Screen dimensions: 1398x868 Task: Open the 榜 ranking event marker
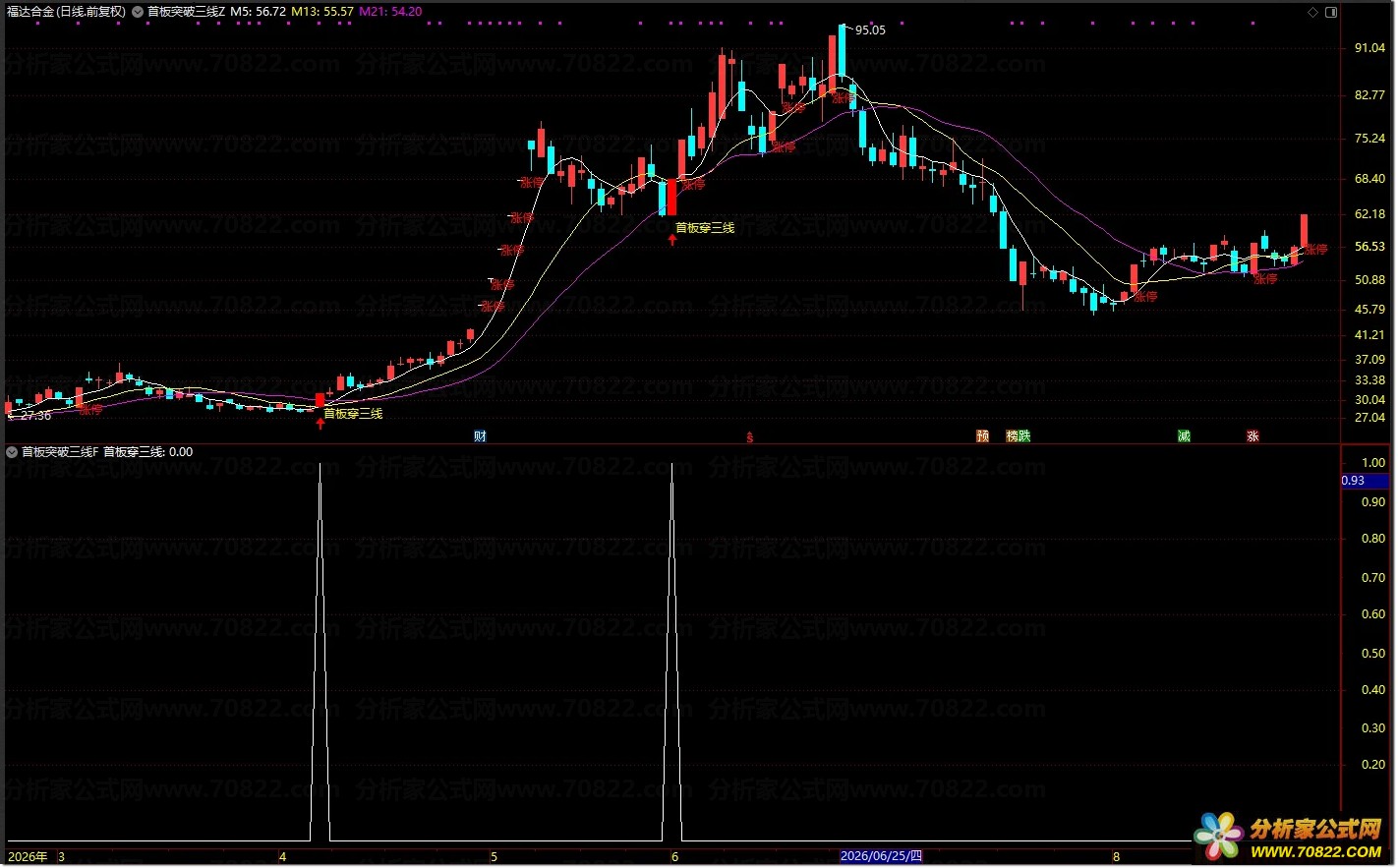1012,436
